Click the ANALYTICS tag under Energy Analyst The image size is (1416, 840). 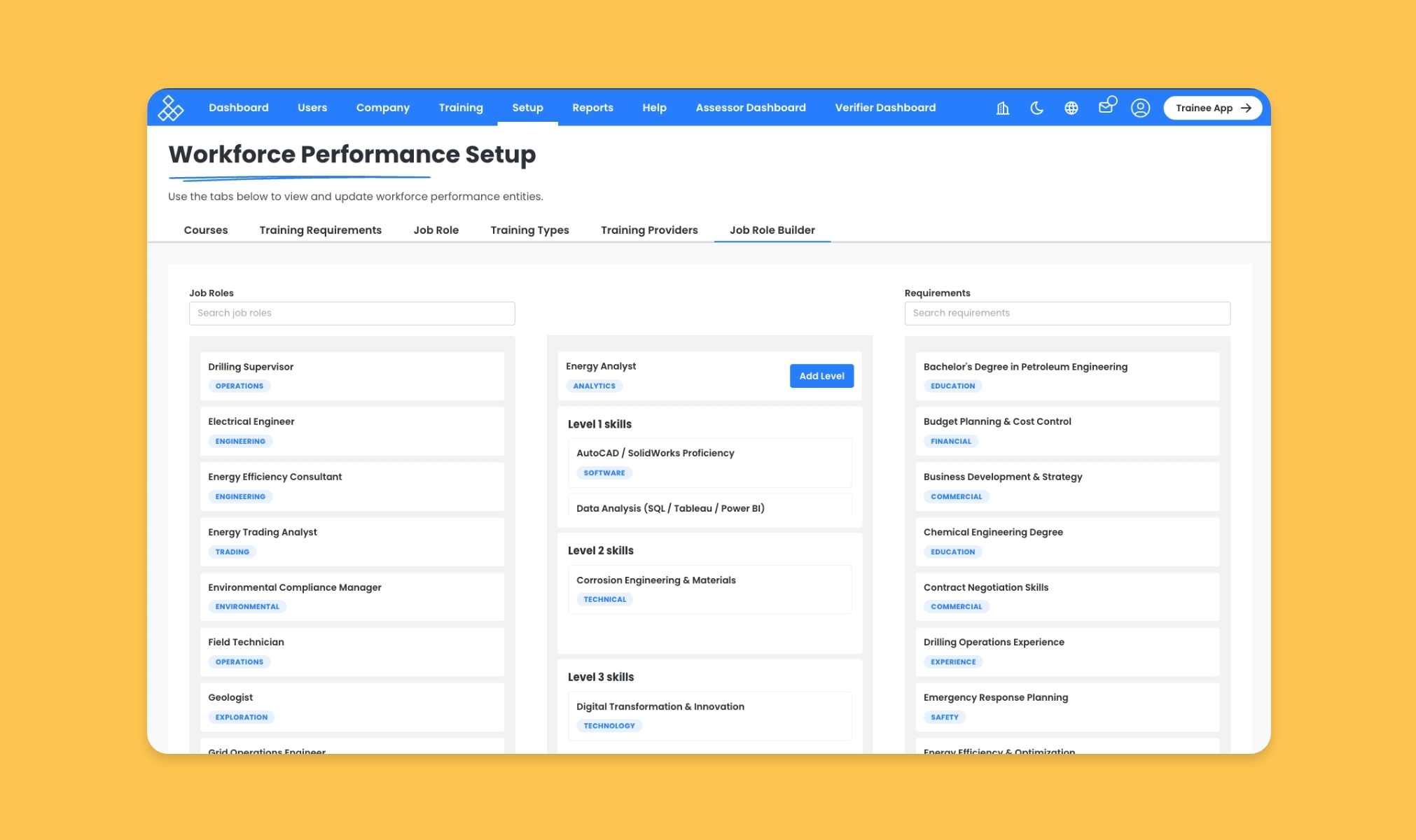coord(594,386)
